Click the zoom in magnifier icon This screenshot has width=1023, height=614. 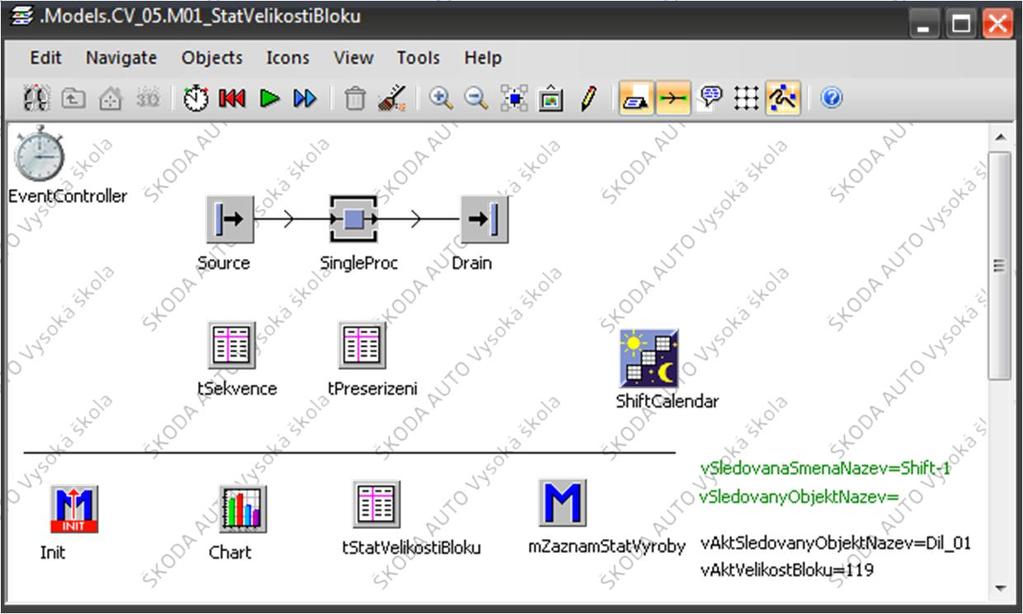tap(441, 99)
